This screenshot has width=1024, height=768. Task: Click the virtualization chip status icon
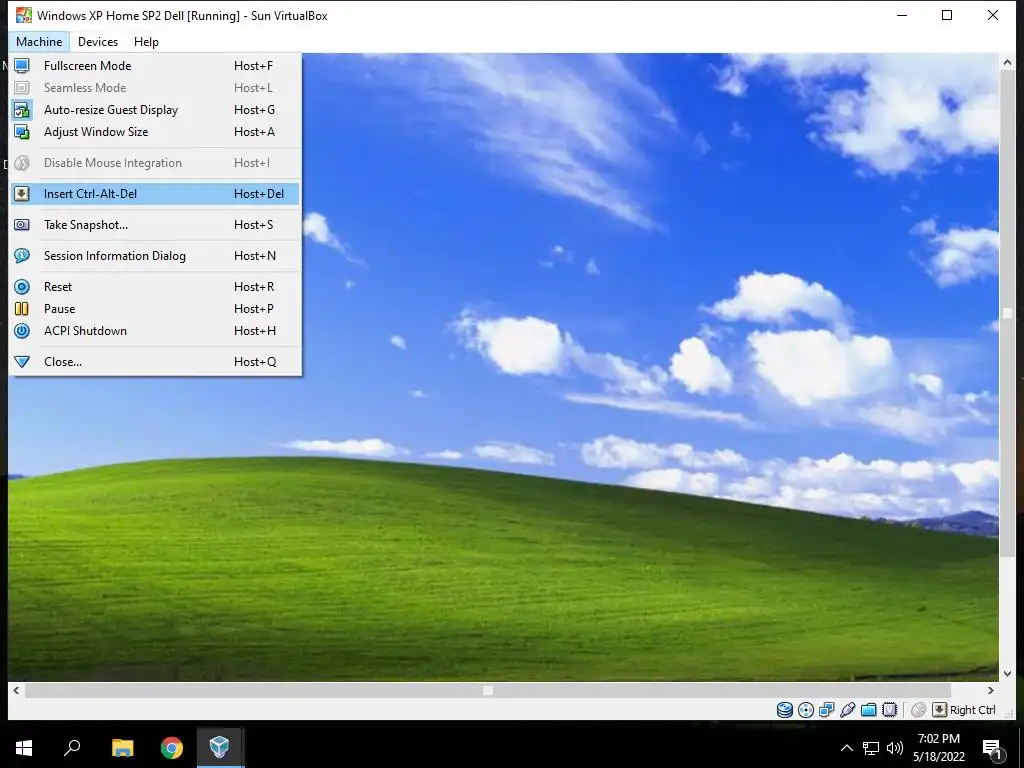point(889,710)
